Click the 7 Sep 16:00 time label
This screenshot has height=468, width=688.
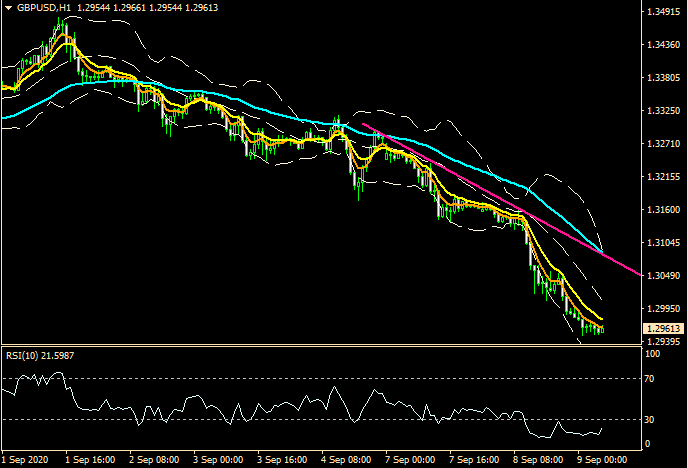[473, 459]
